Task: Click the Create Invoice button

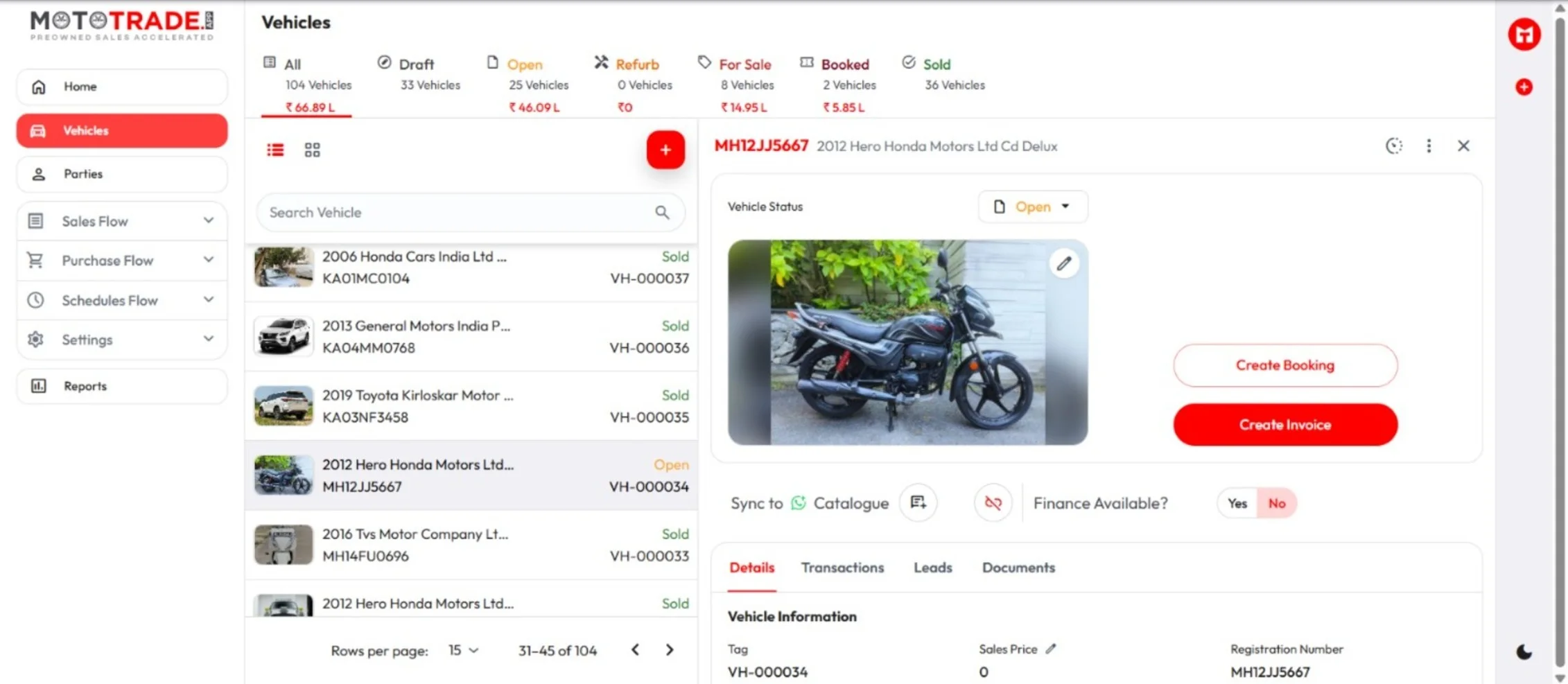Action: coord(1285,425)
